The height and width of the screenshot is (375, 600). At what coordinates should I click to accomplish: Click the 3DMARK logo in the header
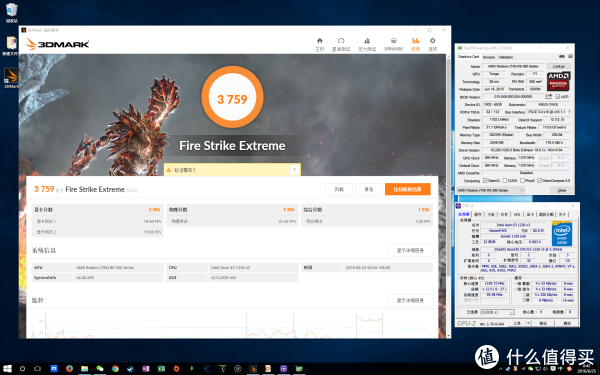pos(57,44)
